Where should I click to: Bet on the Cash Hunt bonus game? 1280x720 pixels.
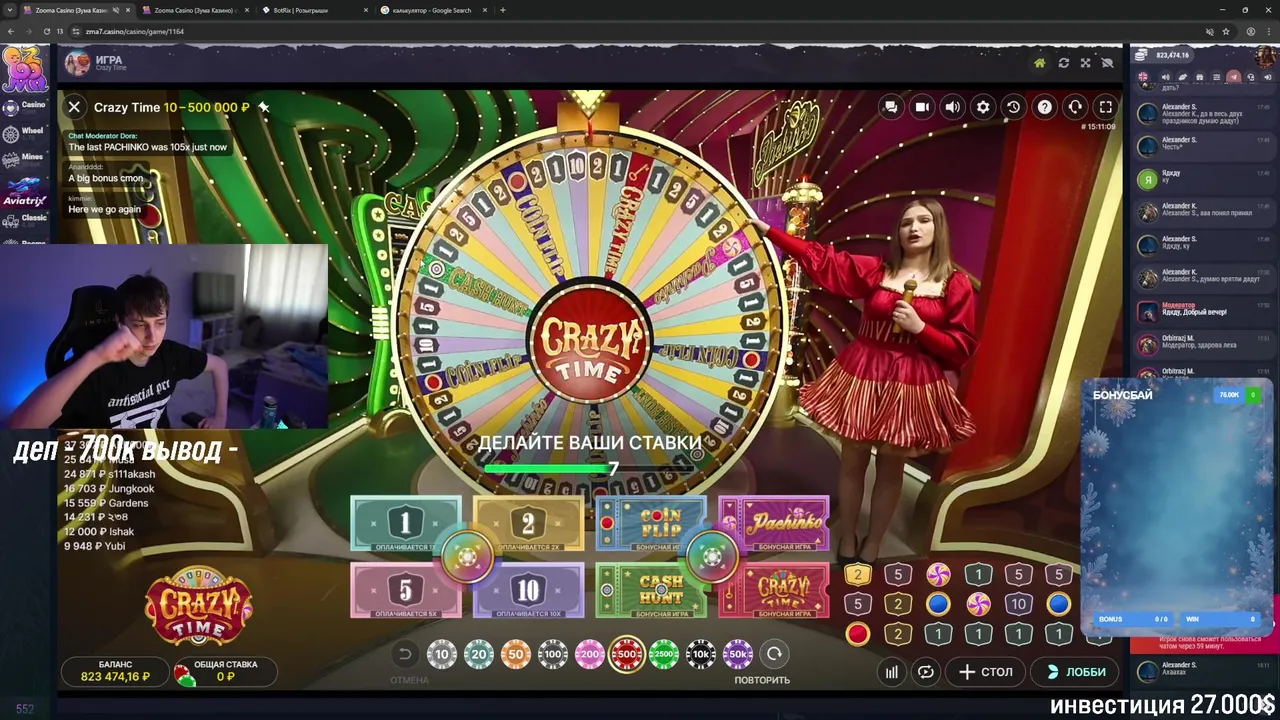tap(651, 591)
